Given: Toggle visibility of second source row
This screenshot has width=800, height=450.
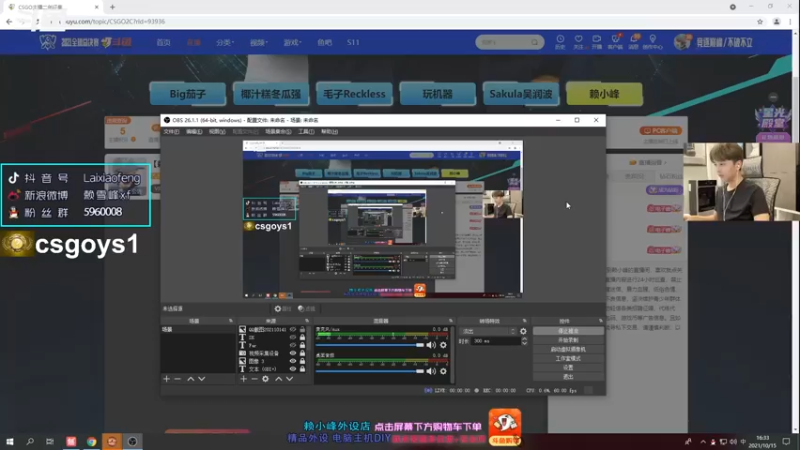Looking at the screenshot, I should [293, 337].
